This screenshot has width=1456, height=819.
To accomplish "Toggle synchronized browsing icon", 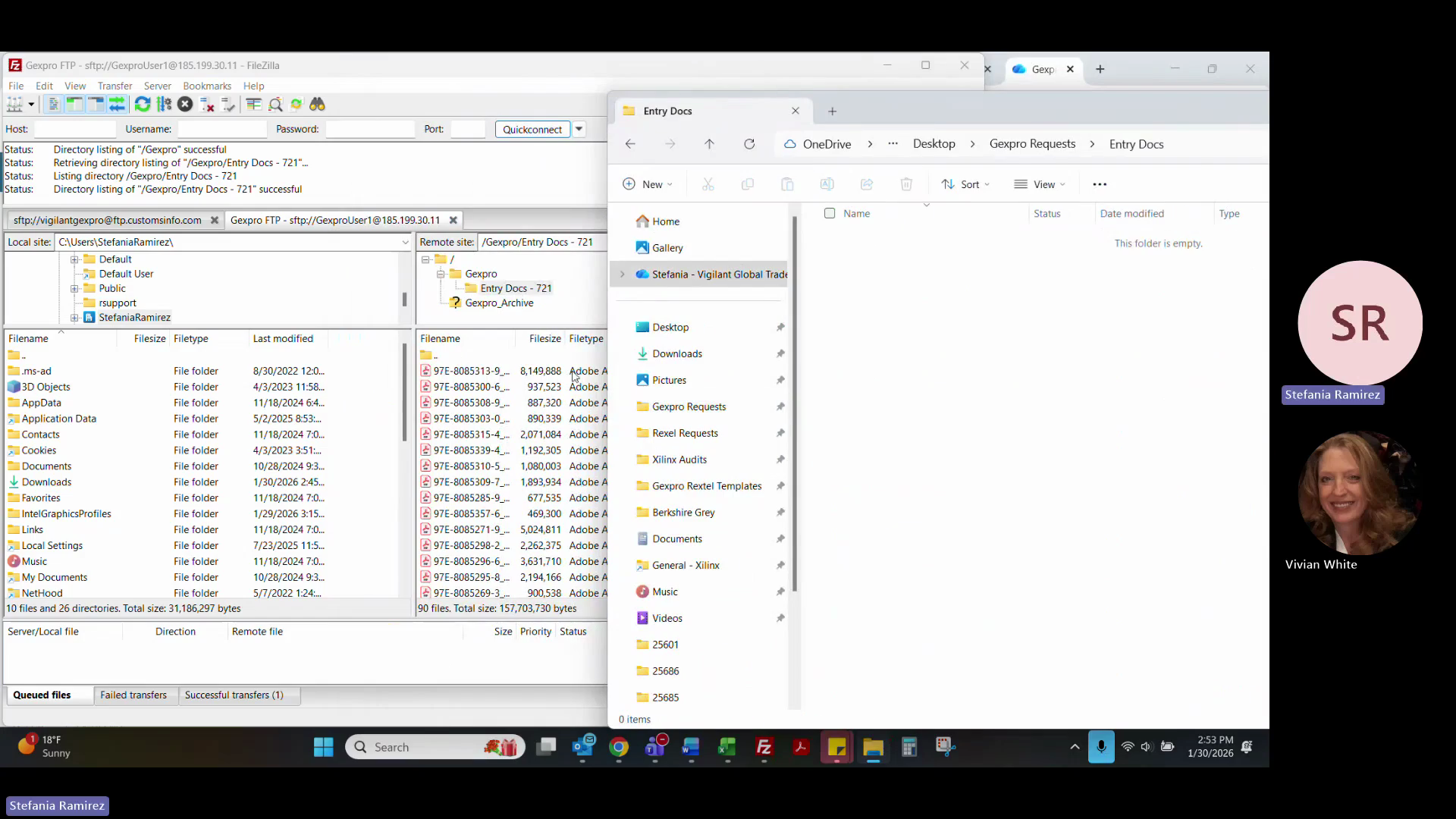I will point(297,105).
